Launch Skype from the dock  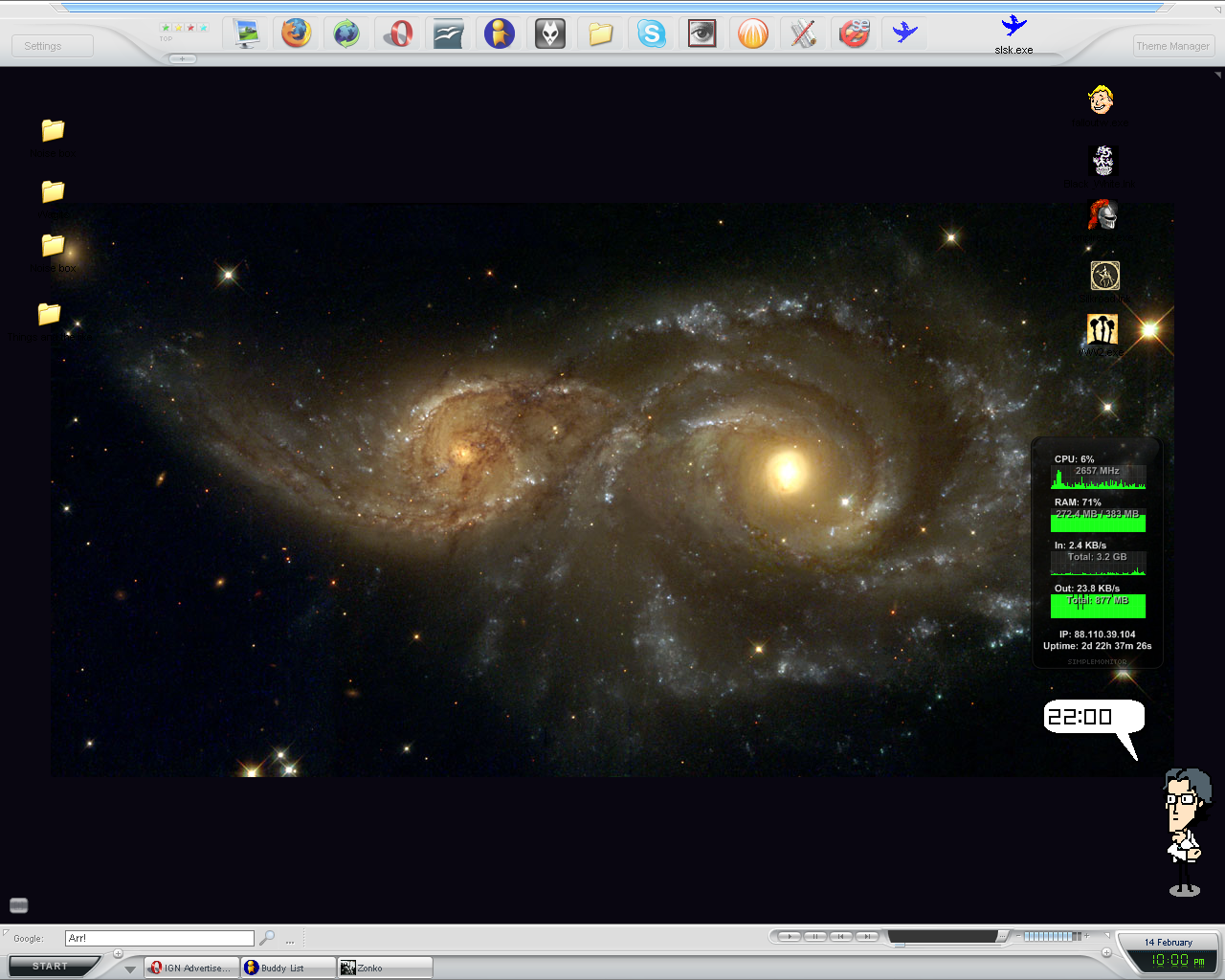[652, 33]
